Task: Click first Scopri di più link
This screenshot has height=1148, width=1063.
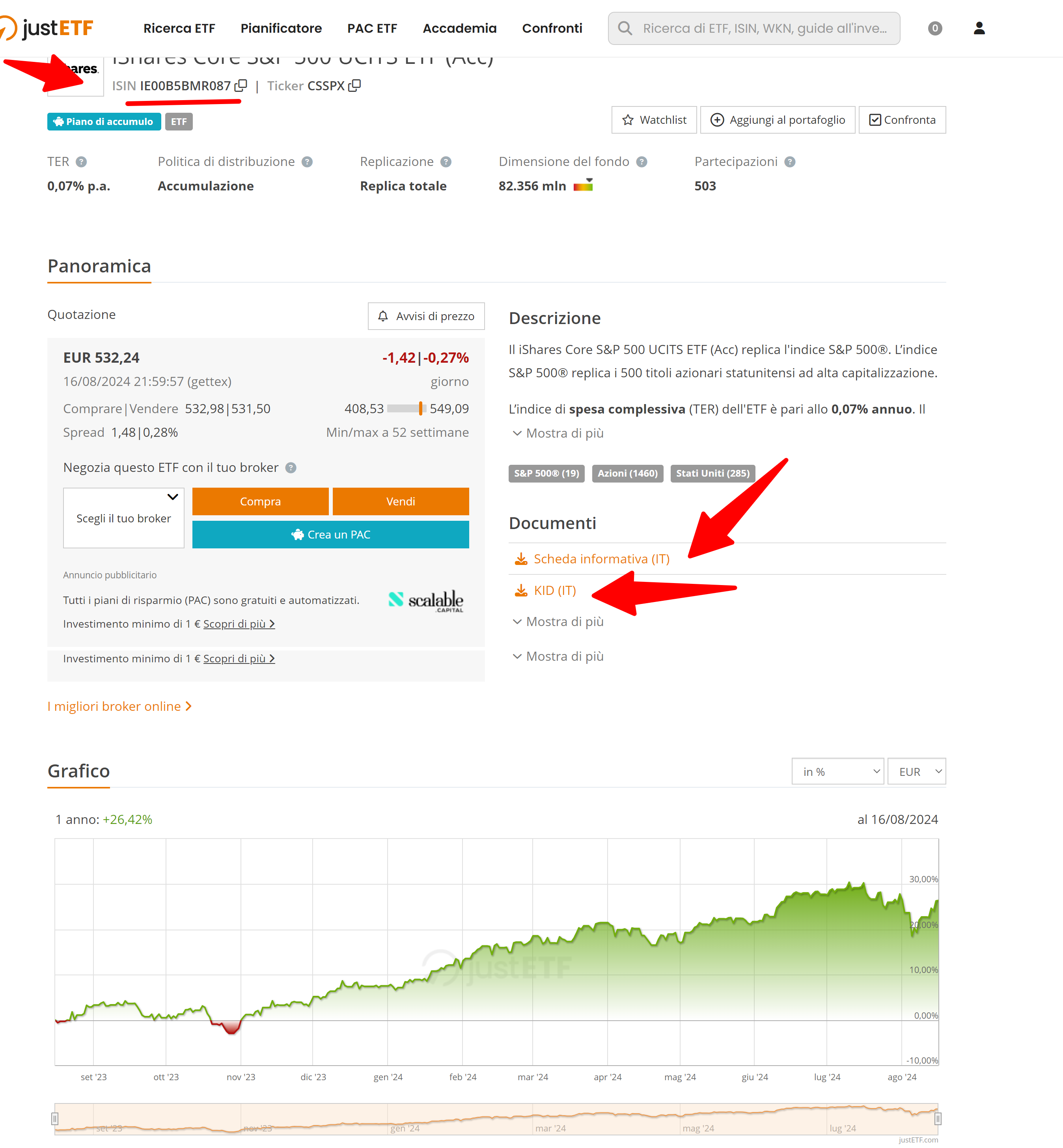Action: pyautogui.click(x=239, y=624)
